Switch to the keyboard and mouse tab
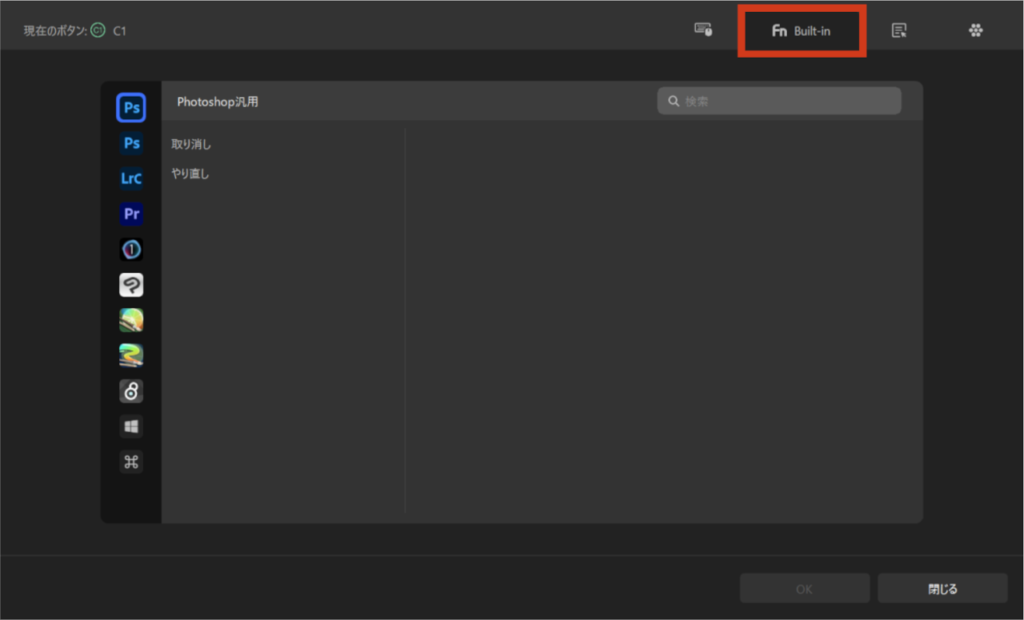Screen dimensions: 1024x620 (703, 30)
